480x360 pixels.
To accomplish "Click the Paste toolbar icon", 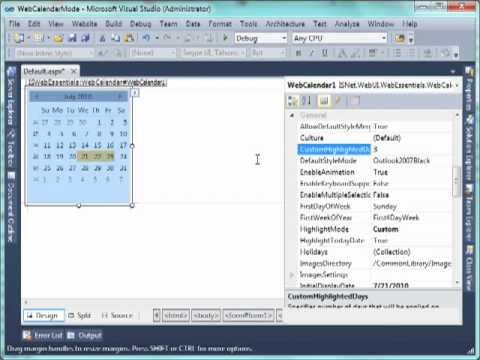I will (129, 38).
